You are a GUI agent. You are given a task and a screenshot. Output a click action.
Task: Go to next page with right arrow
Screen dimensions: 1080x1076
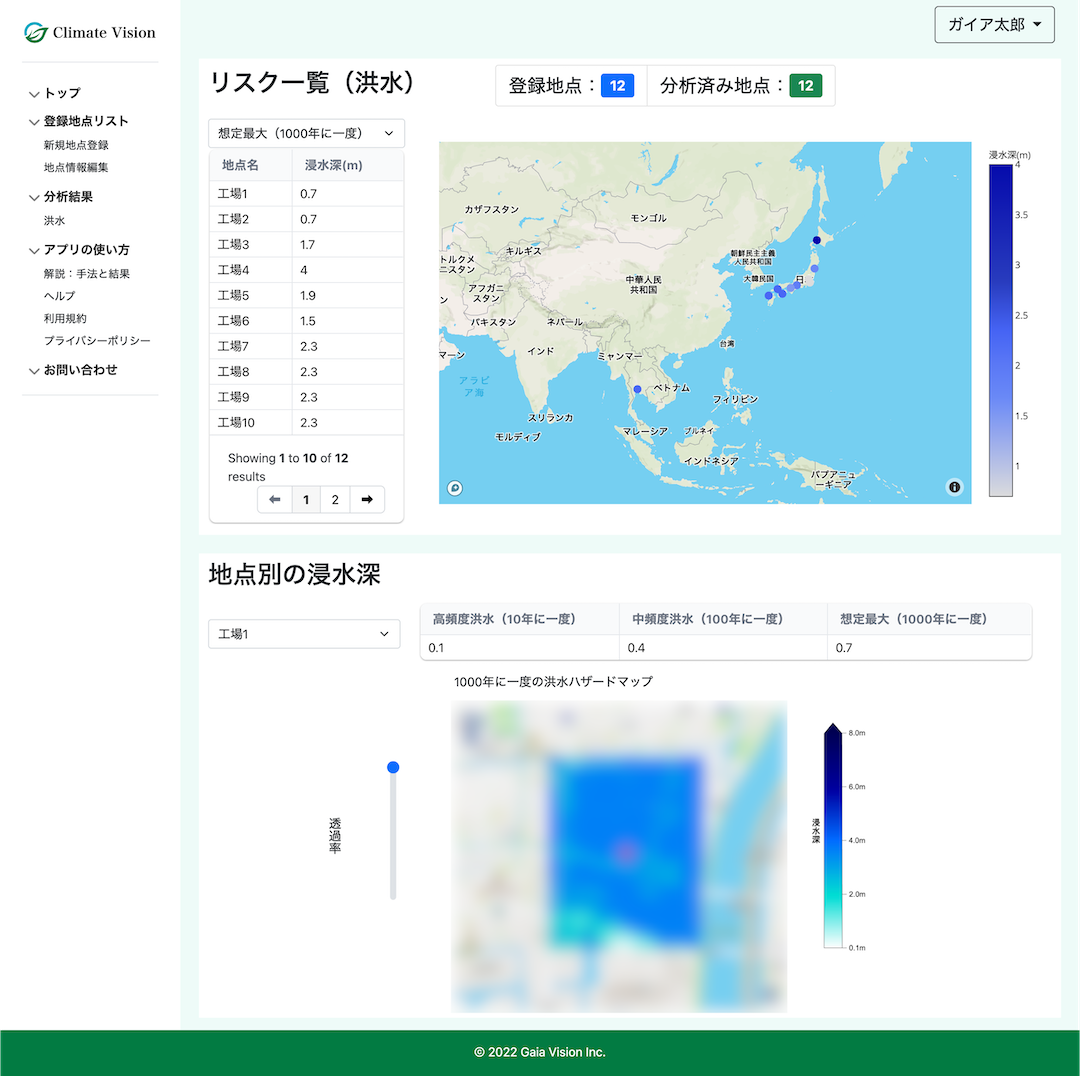[x=367, y=500]
